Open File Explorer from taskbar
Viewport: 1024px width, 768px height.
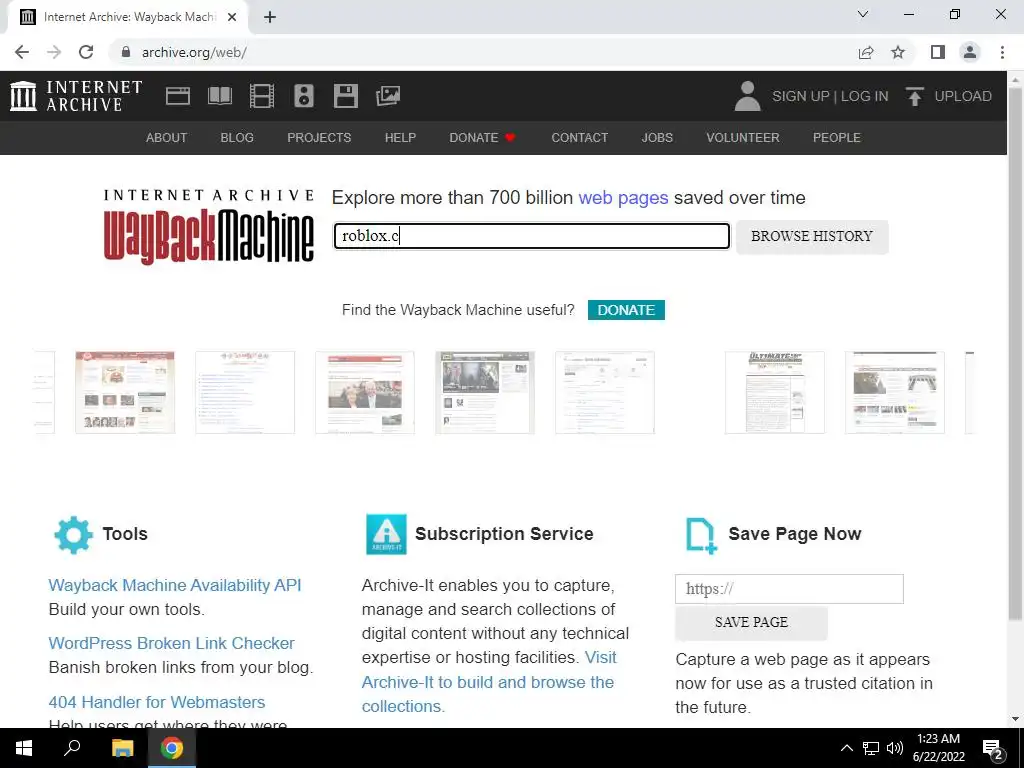(122, 748)
